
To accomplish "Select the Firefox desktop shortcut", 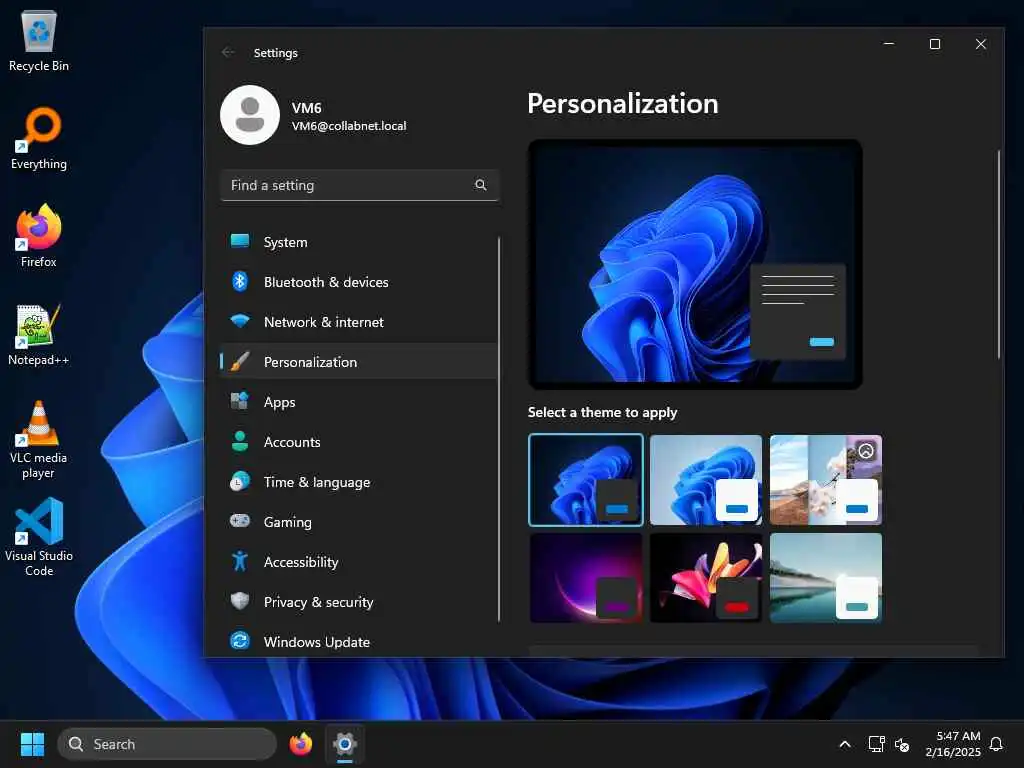I will (x=39, y=236).
